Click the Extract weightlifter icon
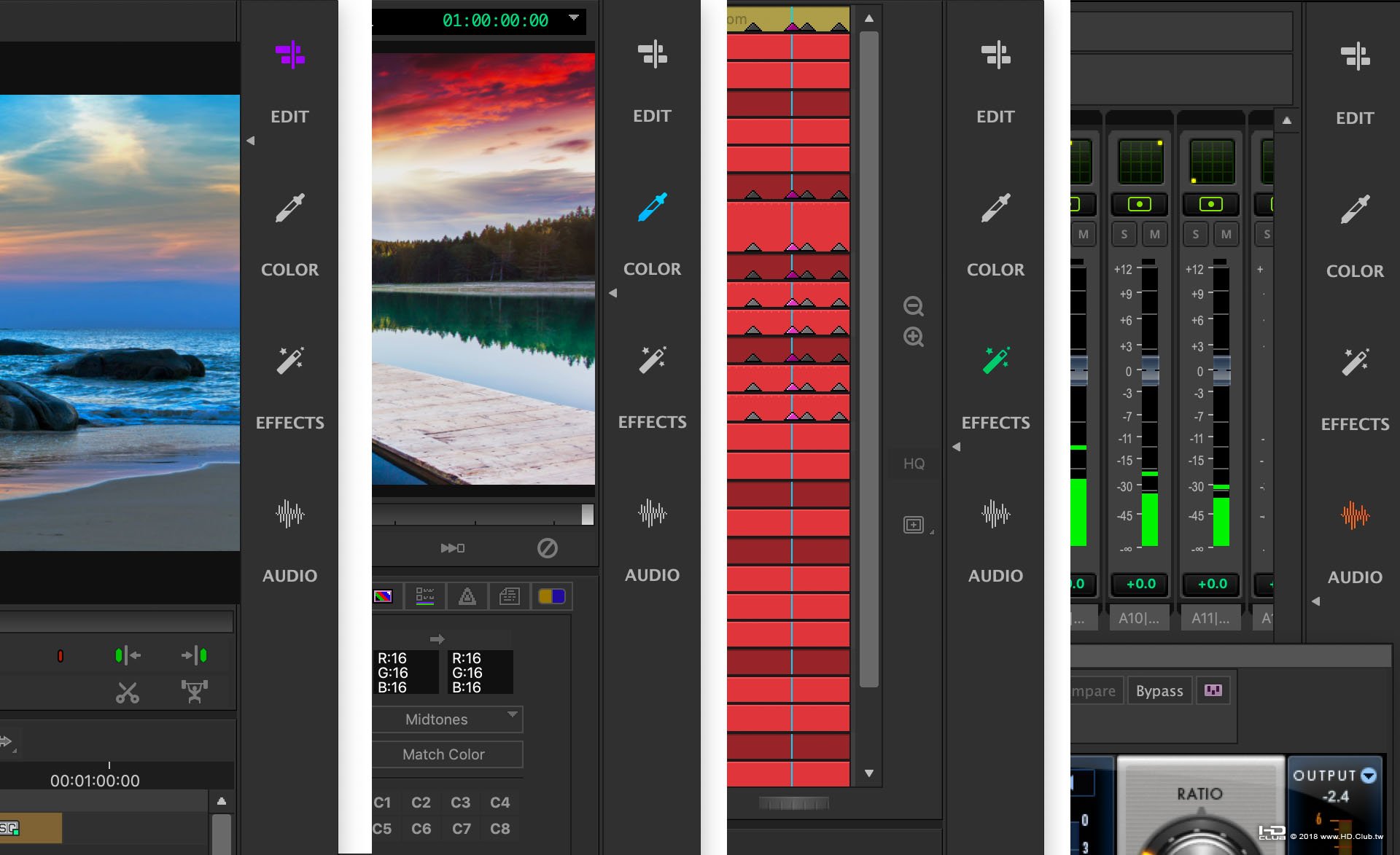 195,692
